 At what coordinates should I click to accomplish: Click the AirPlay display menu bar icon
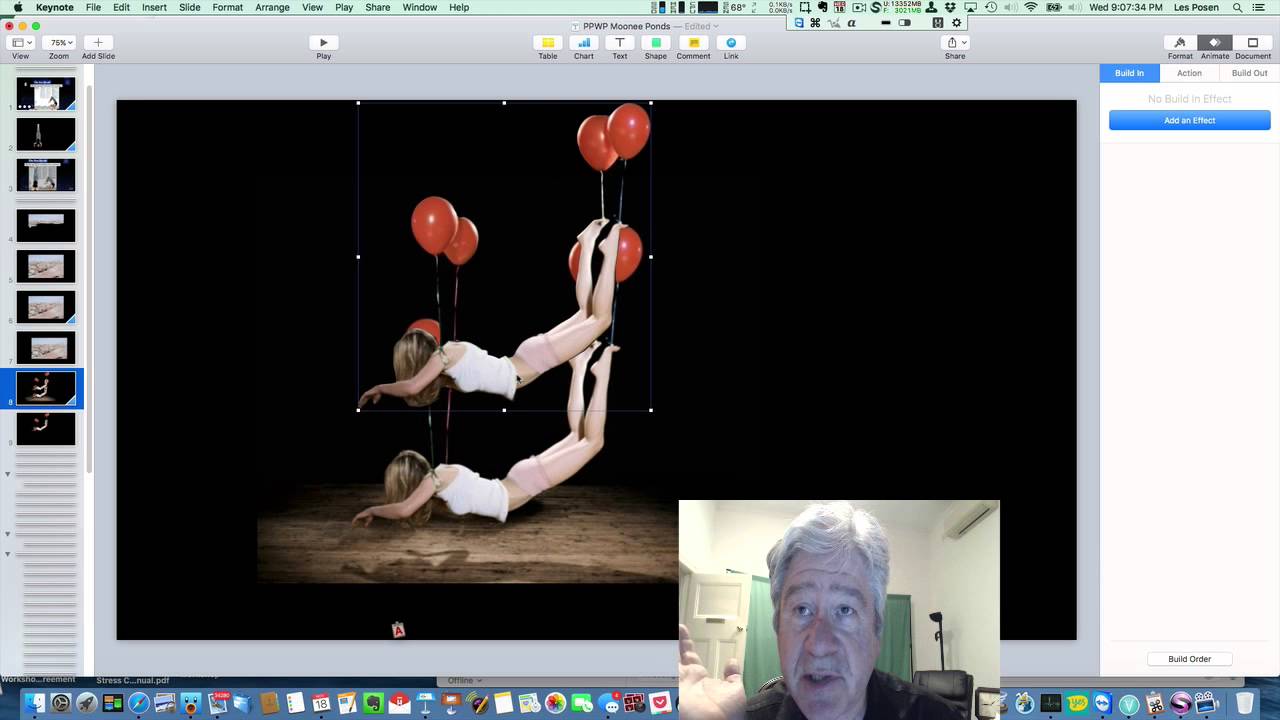pos(970,7)
